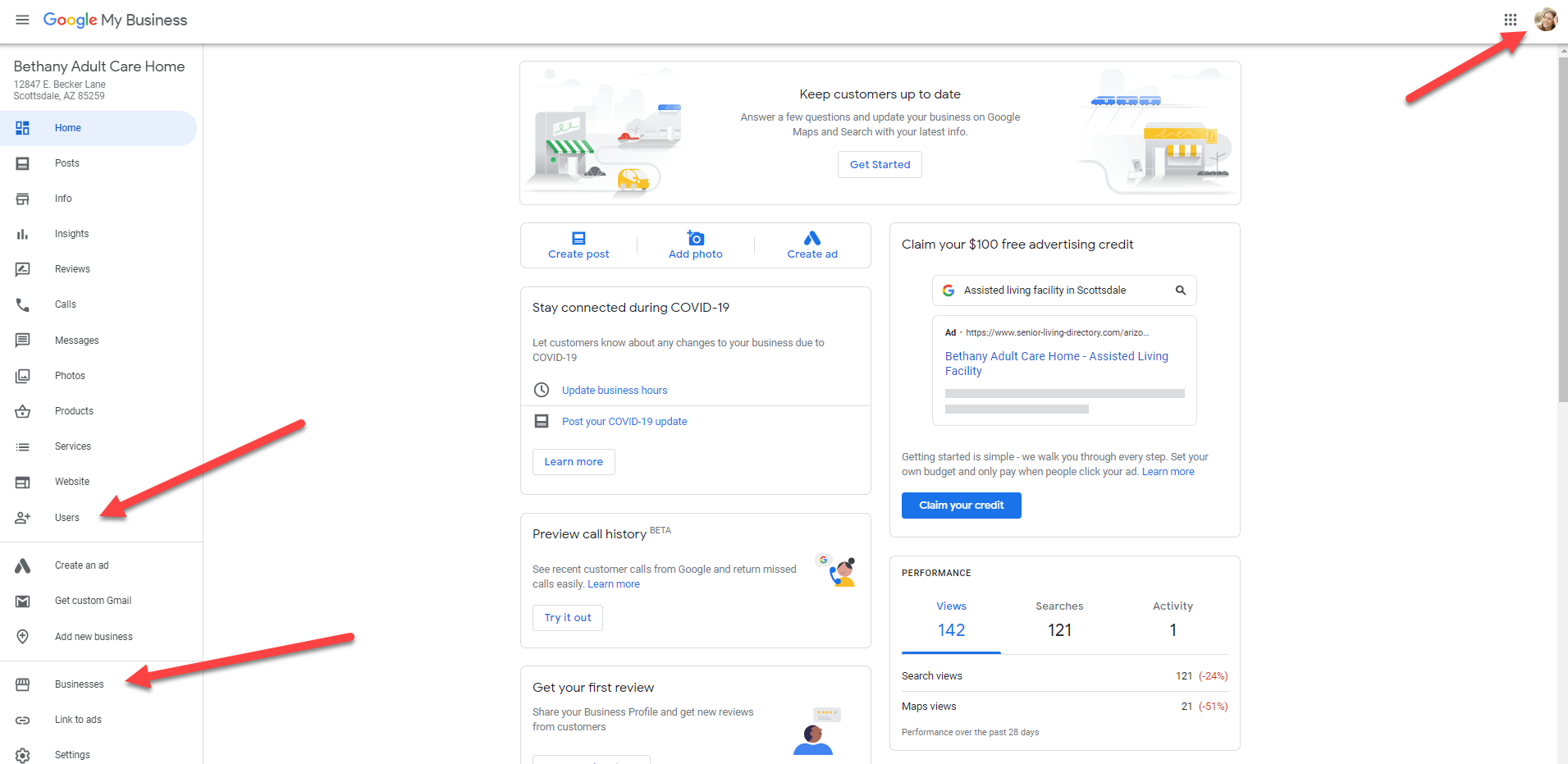Open the Home menu item
The width and height of the screenshot is (1568, 764).
tap(98, 128)
